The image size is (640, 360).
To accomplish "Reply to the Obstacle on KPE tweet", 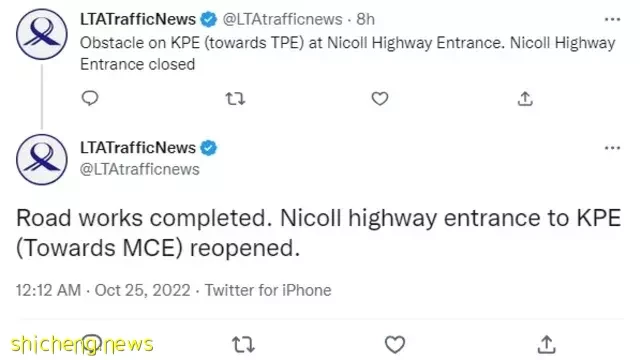I will point(90,98).
